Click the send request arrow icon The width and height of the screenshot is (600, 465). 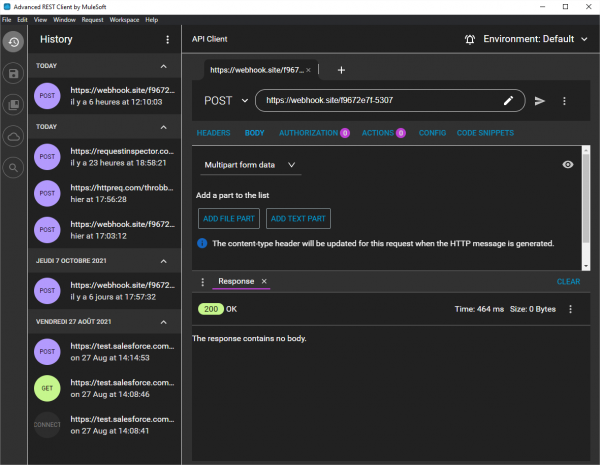point(540,101)
